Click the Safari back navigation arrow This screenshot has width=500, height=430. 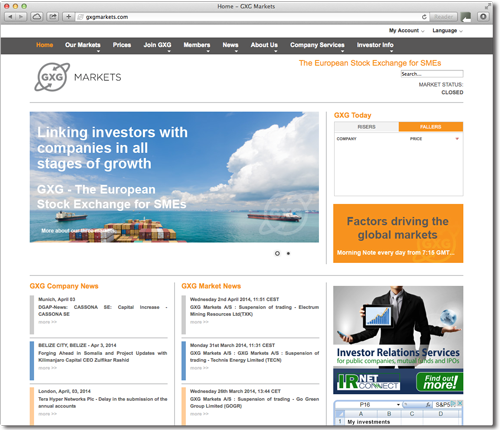(10, 17)
